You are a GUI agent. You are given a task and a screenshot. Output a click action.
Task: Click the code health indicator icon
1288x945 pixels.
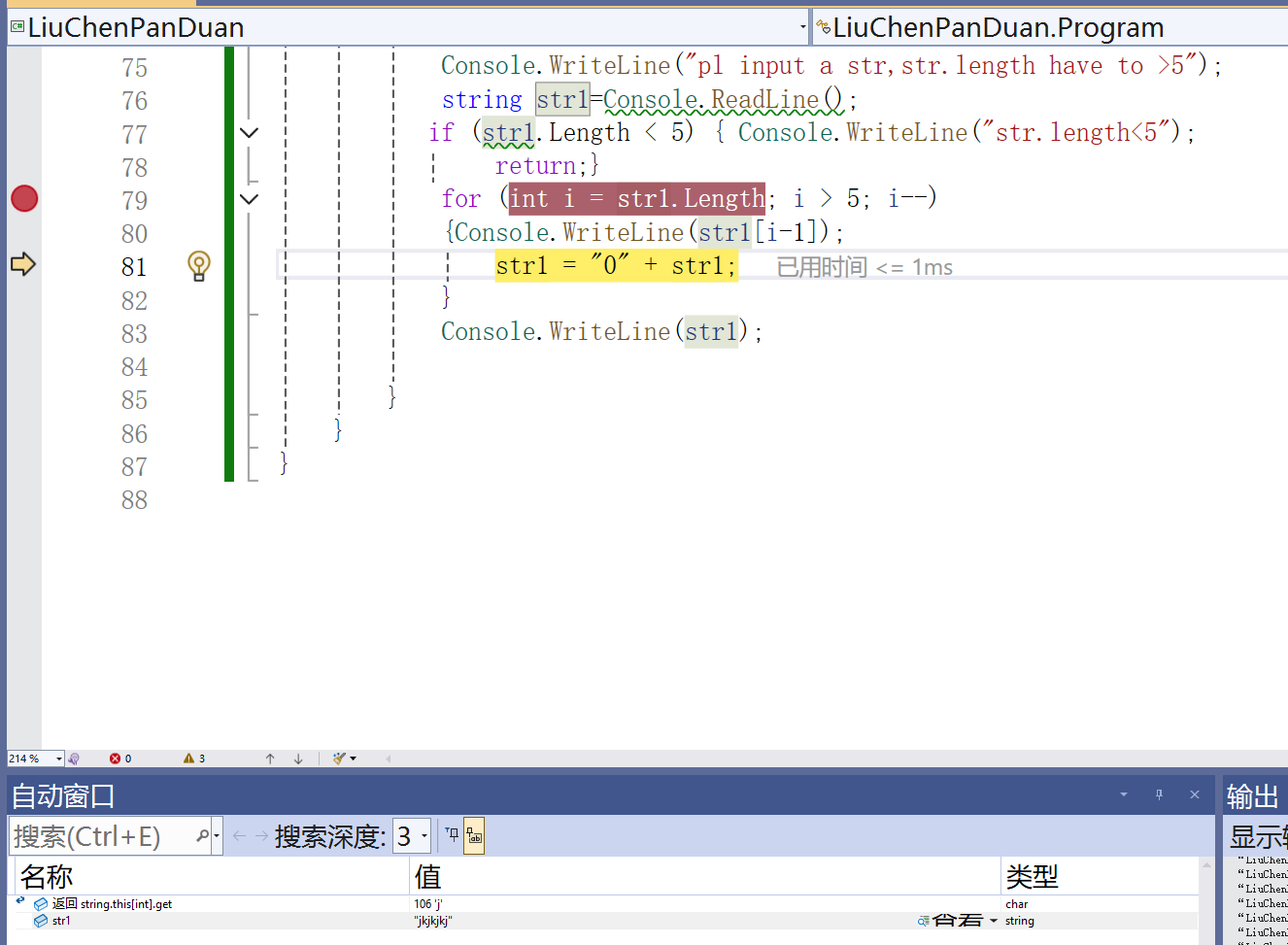pyautogui.click(x=74, y=759)
